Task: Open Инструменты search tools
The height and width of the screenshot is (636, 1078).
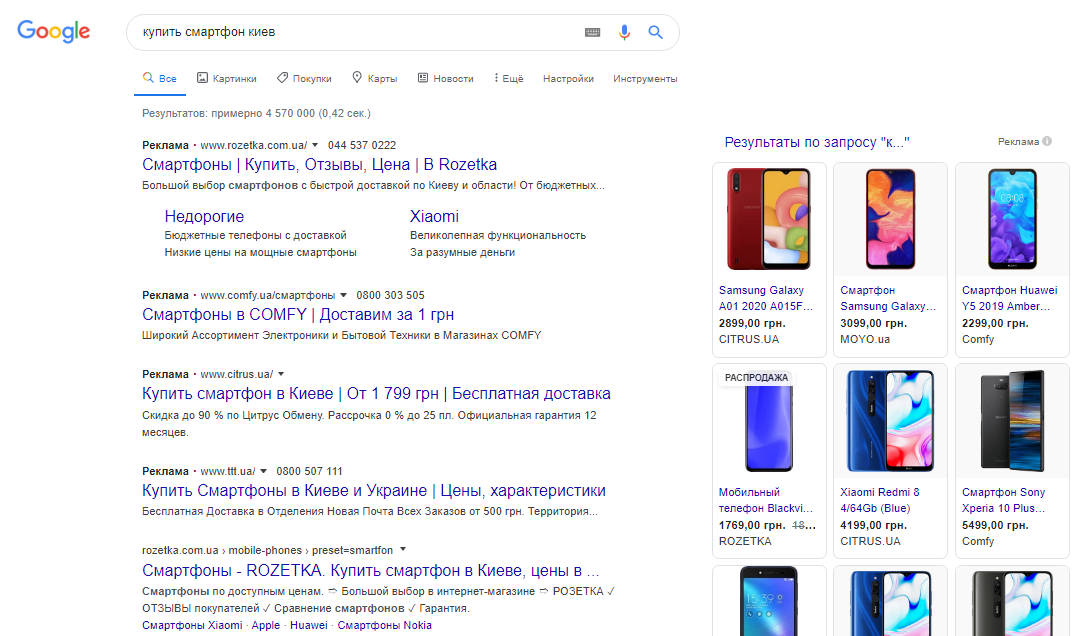Action: click(x=645, y=78)
